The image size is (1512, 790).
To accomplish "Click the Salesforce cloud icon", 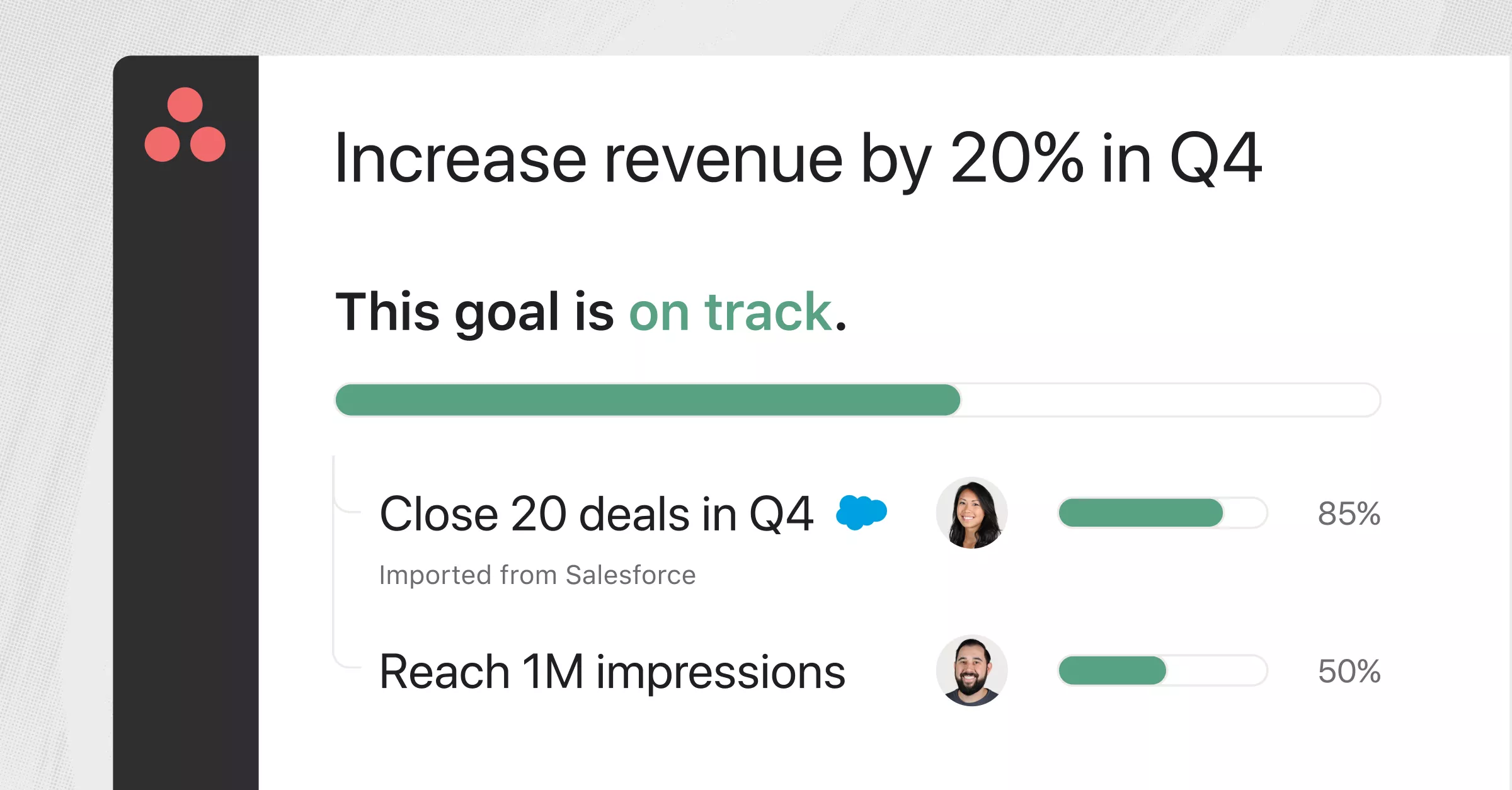I will [861, 512].
